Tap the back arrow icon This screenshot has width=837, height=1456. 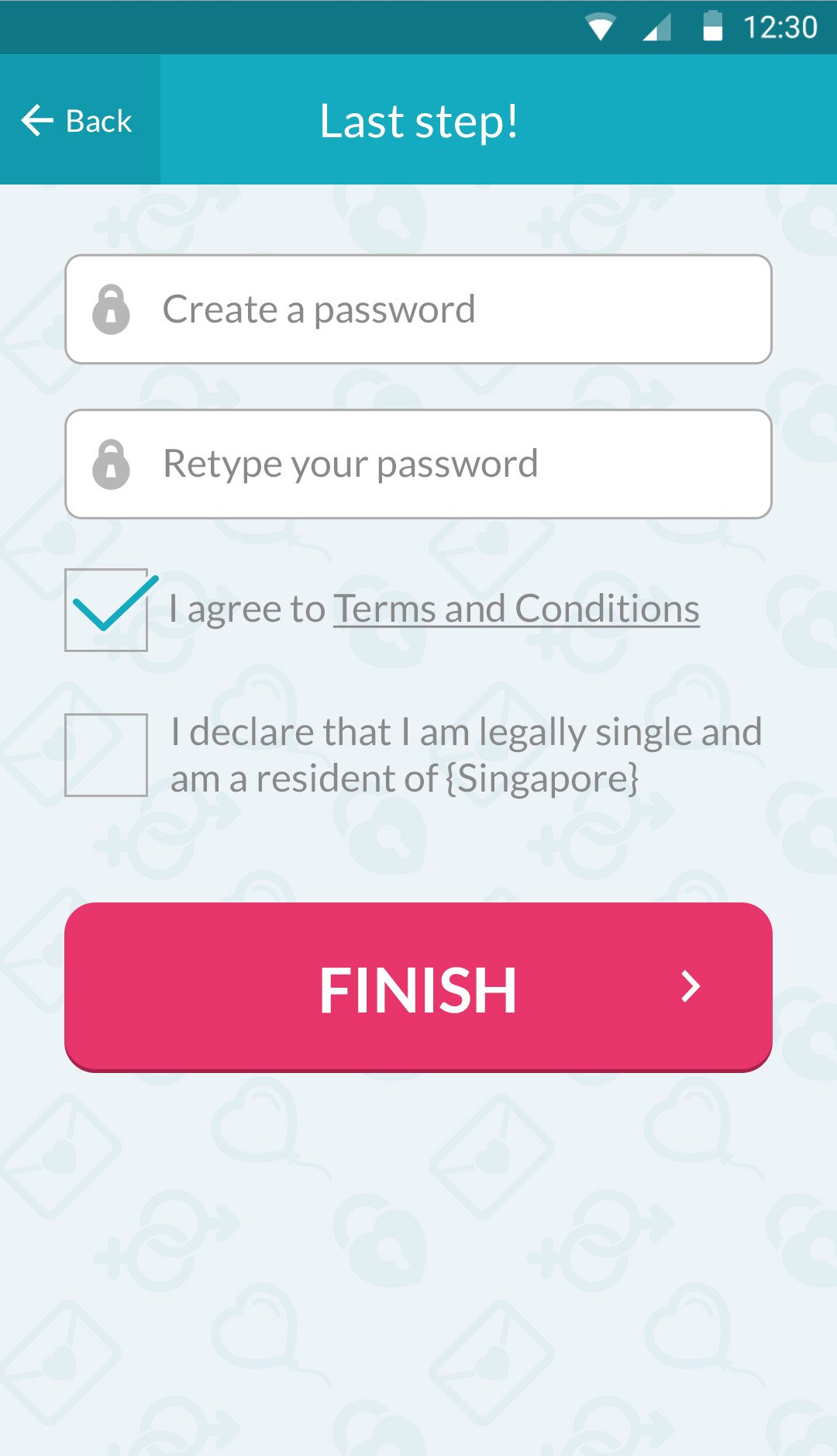click(37, 121)
